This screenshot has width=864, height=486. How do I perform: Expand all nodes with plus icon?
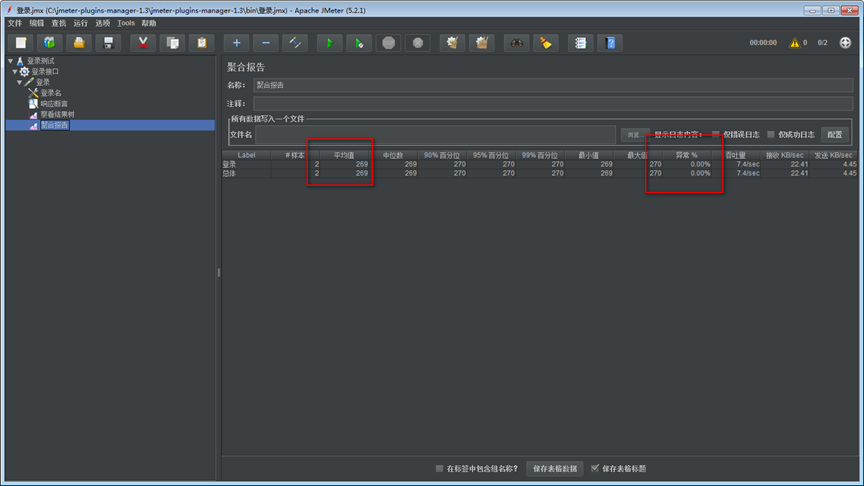click(x=236, y=43)
